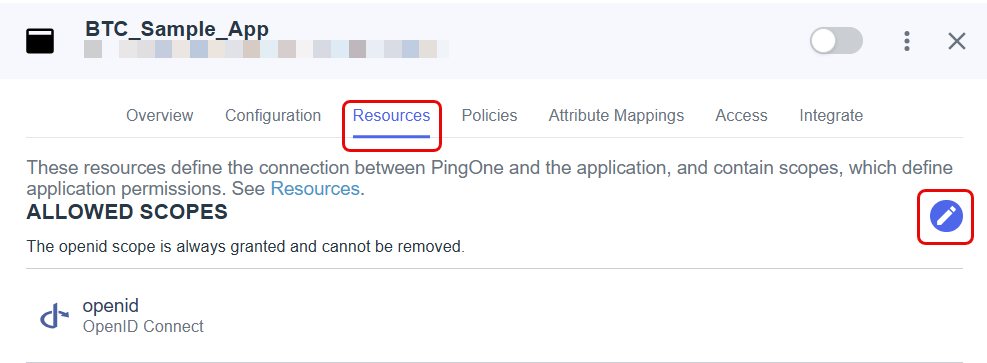987x363 pixels.
Task: Close the BTC_Sample_App details panel
Action: coord(957,42)
